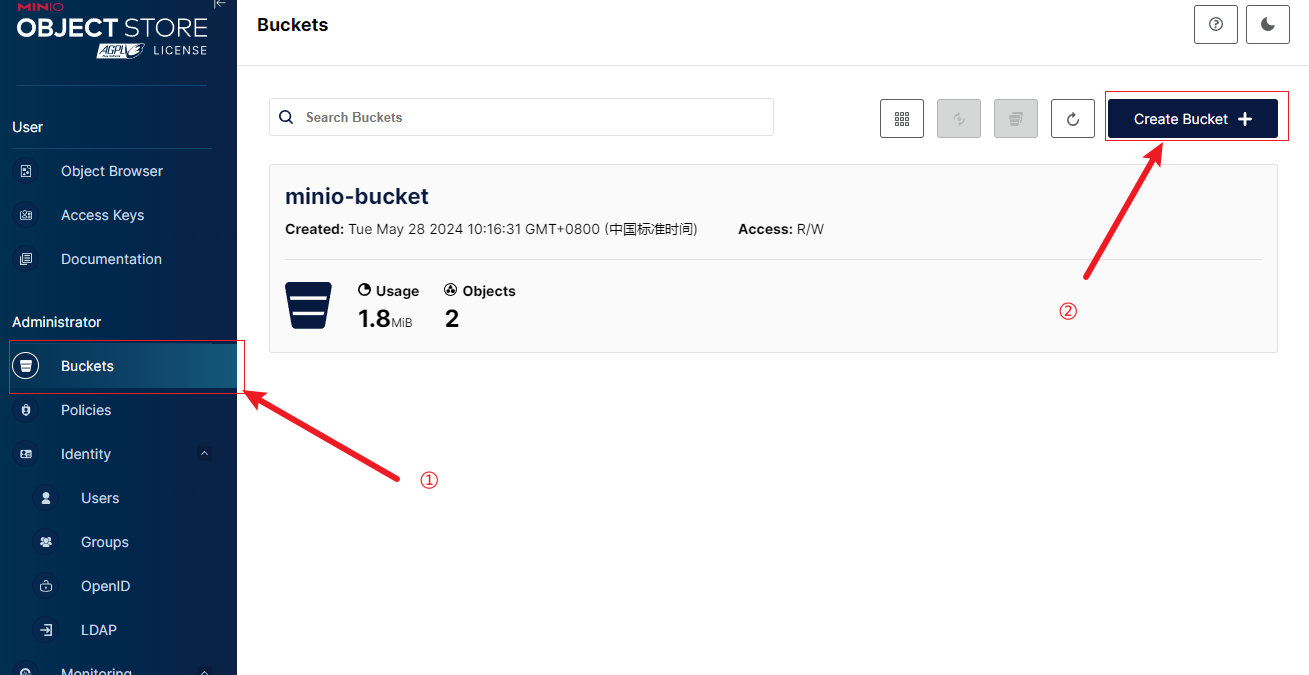
Task: Click the Buckets page heading
Action: [292, 25]
